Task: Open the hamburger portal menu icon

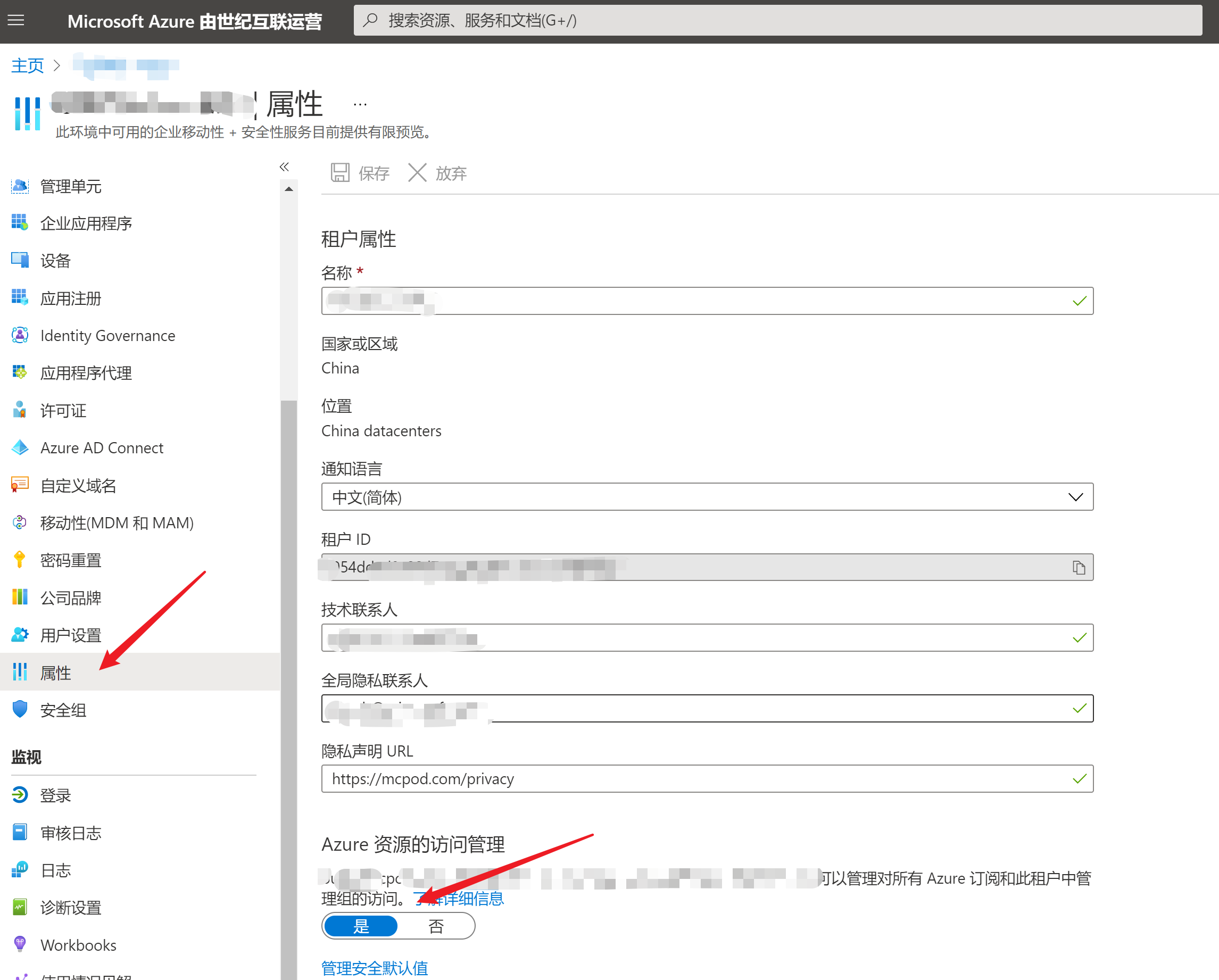Action: [16, 21]
